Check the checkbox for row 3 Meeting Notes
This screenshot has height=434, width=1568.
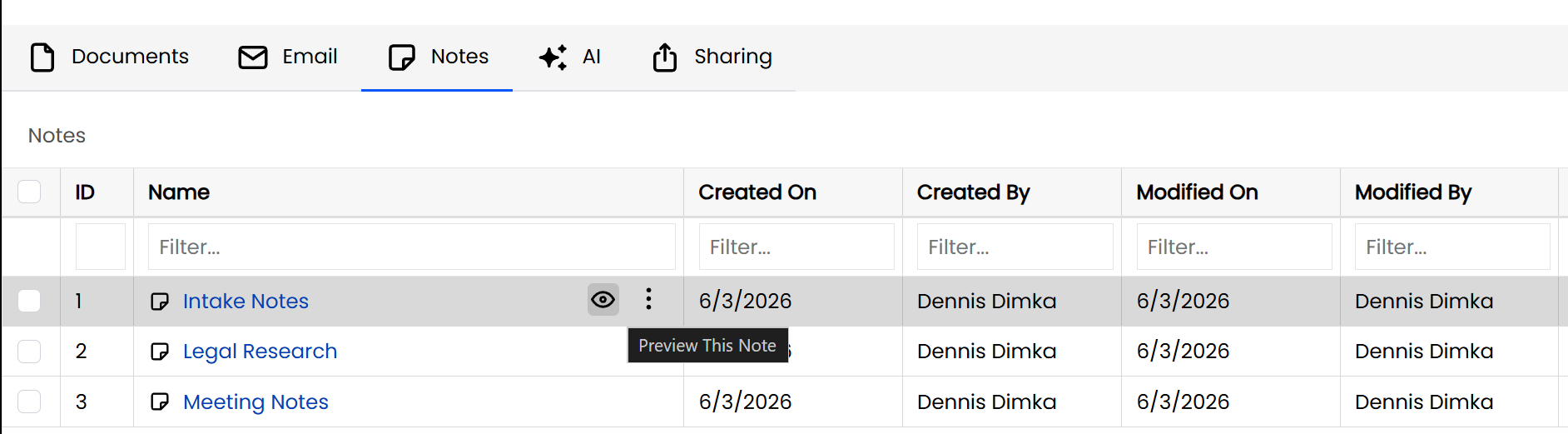pyautogui.click(x=29, y=402)
